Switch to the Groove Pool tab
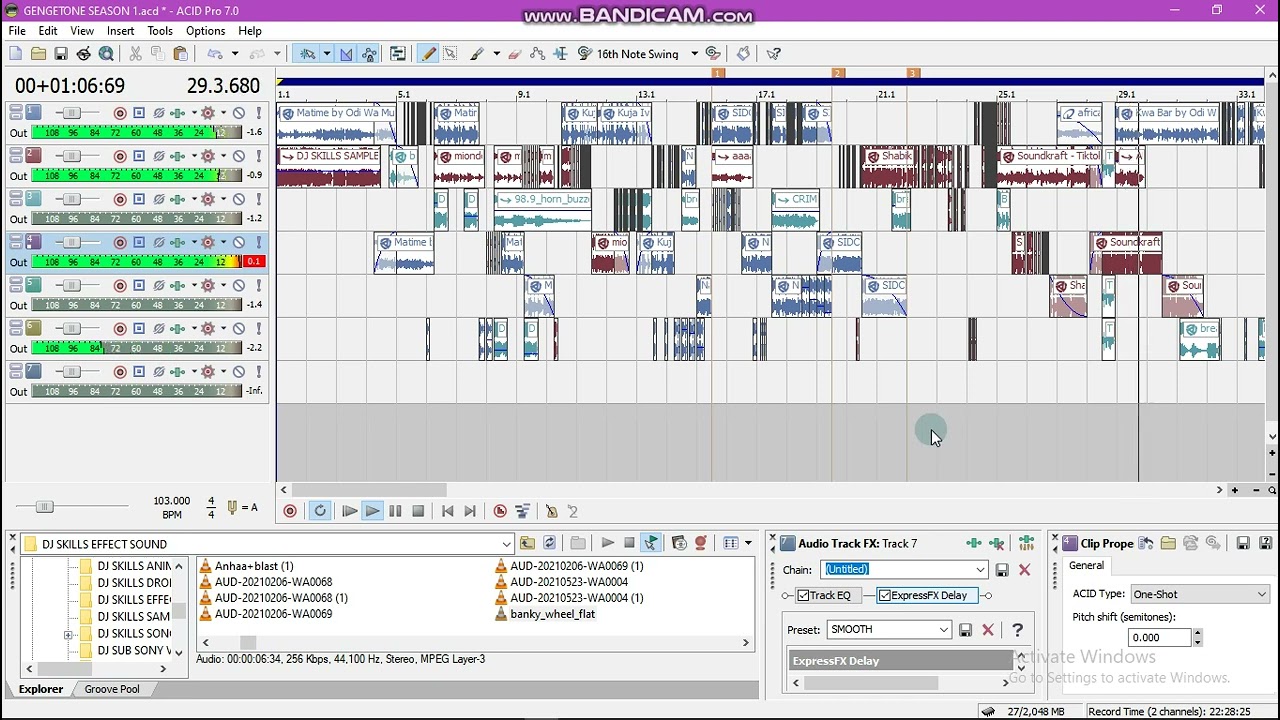1280x720 pixels. coord(112,689)
